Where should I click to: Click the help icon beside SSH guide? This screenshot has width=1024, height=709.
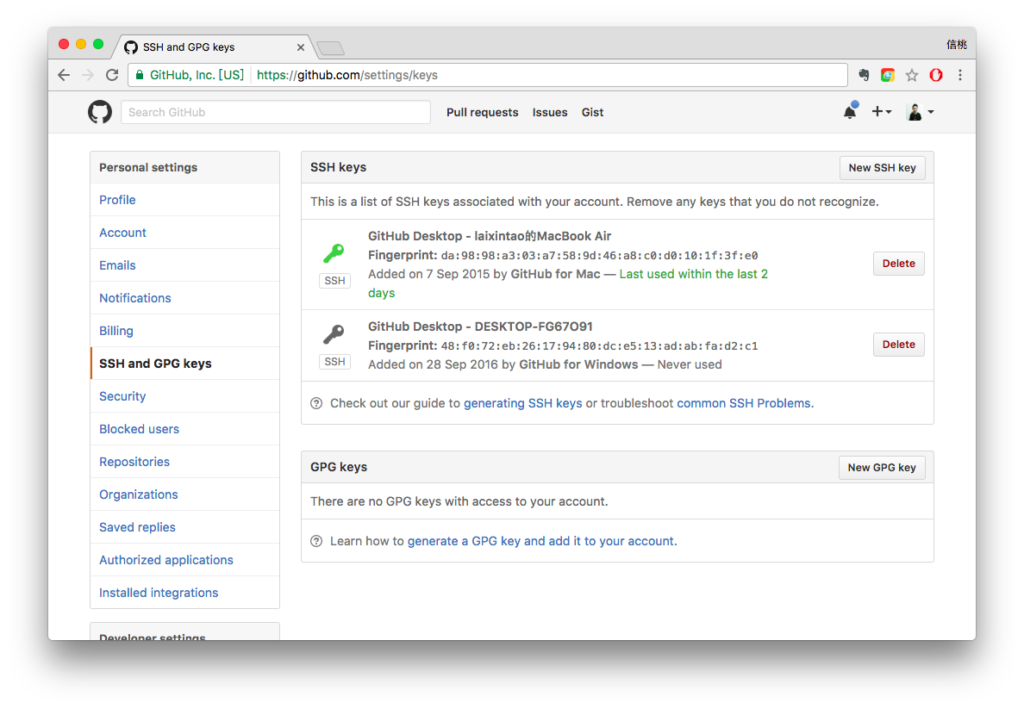coord(317,403)
